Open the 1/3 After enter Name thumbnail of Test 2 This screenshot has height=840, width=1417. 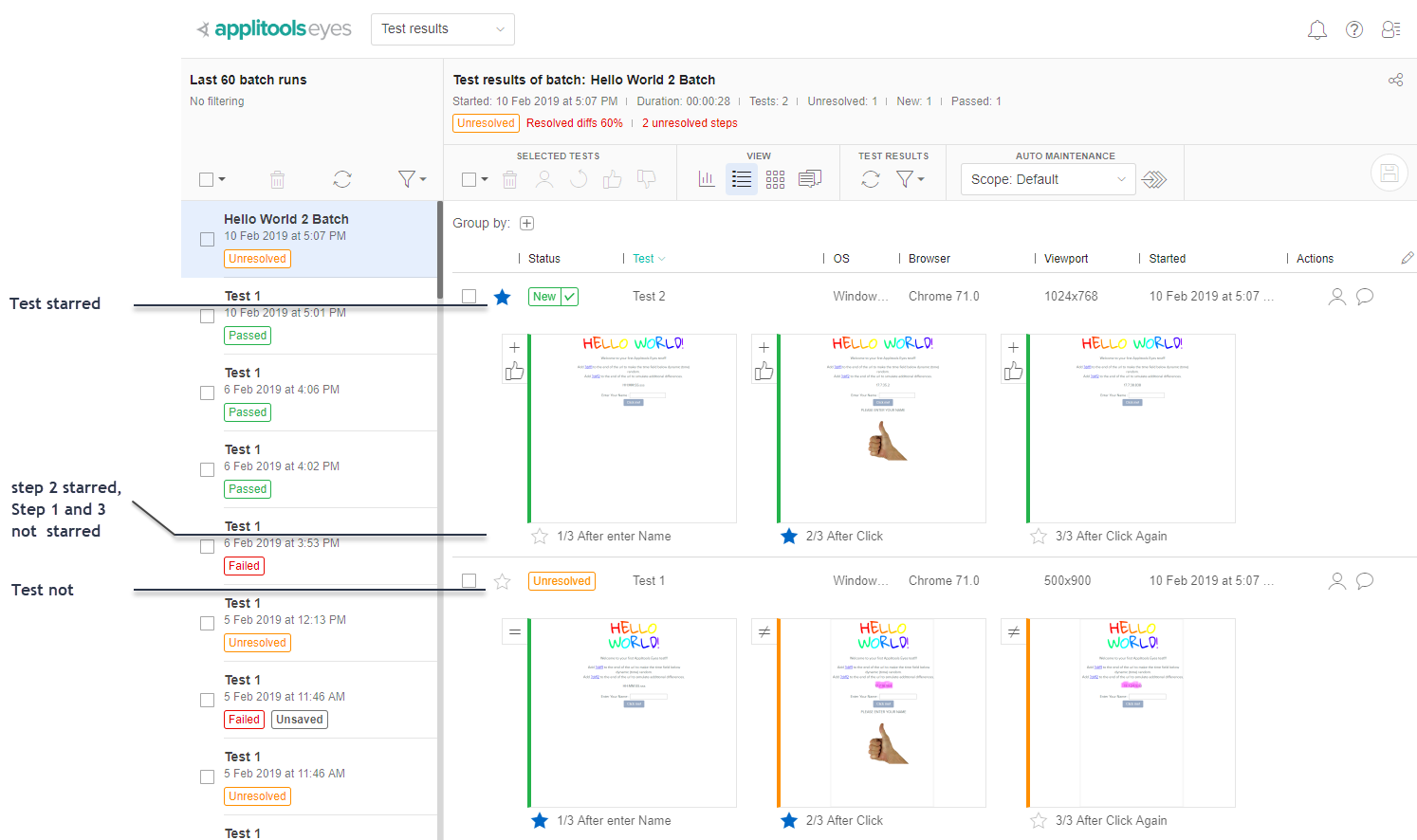point(633,428)
